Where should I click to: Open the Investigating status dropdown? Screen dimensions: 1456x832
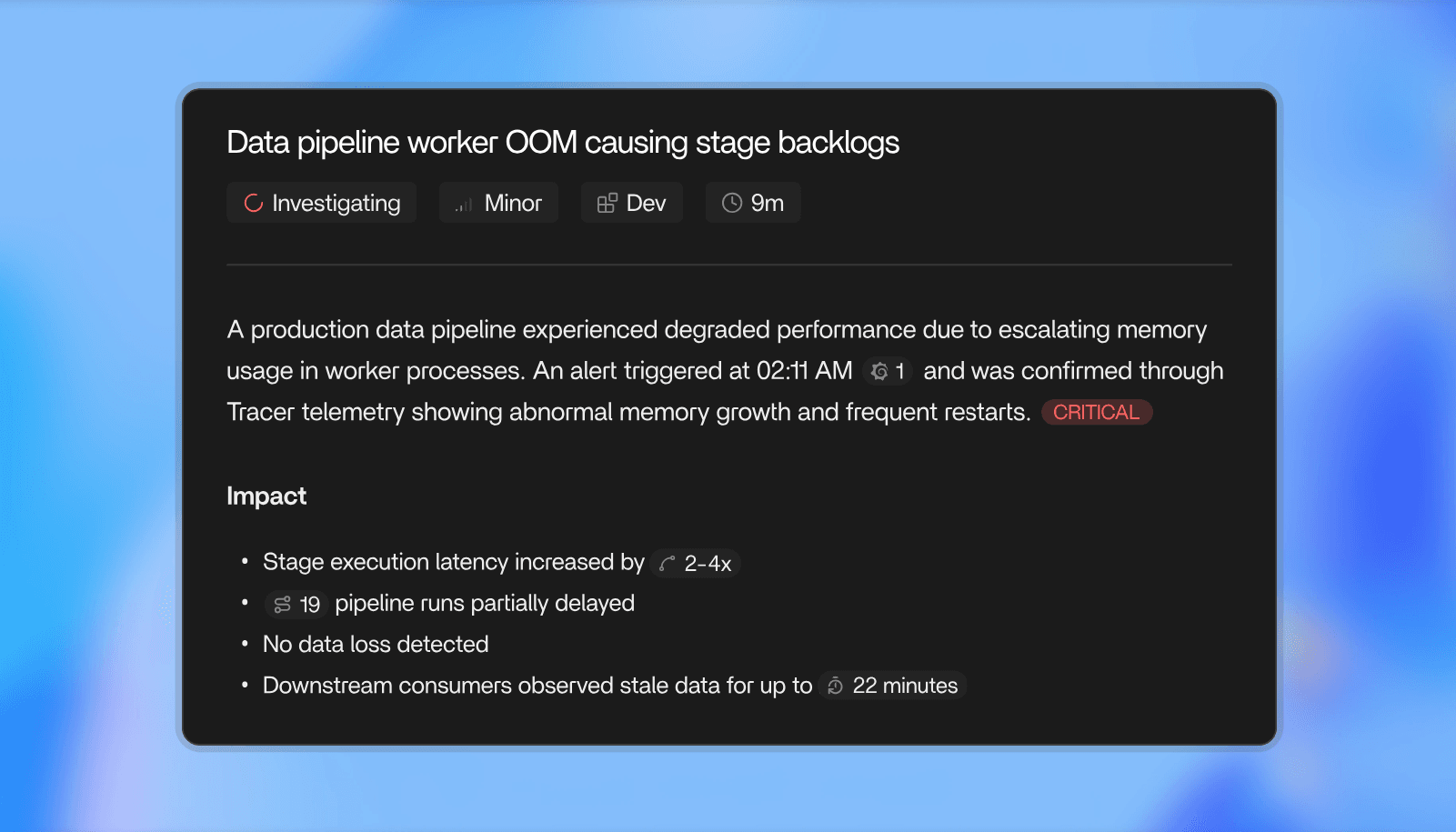[321, 203]
